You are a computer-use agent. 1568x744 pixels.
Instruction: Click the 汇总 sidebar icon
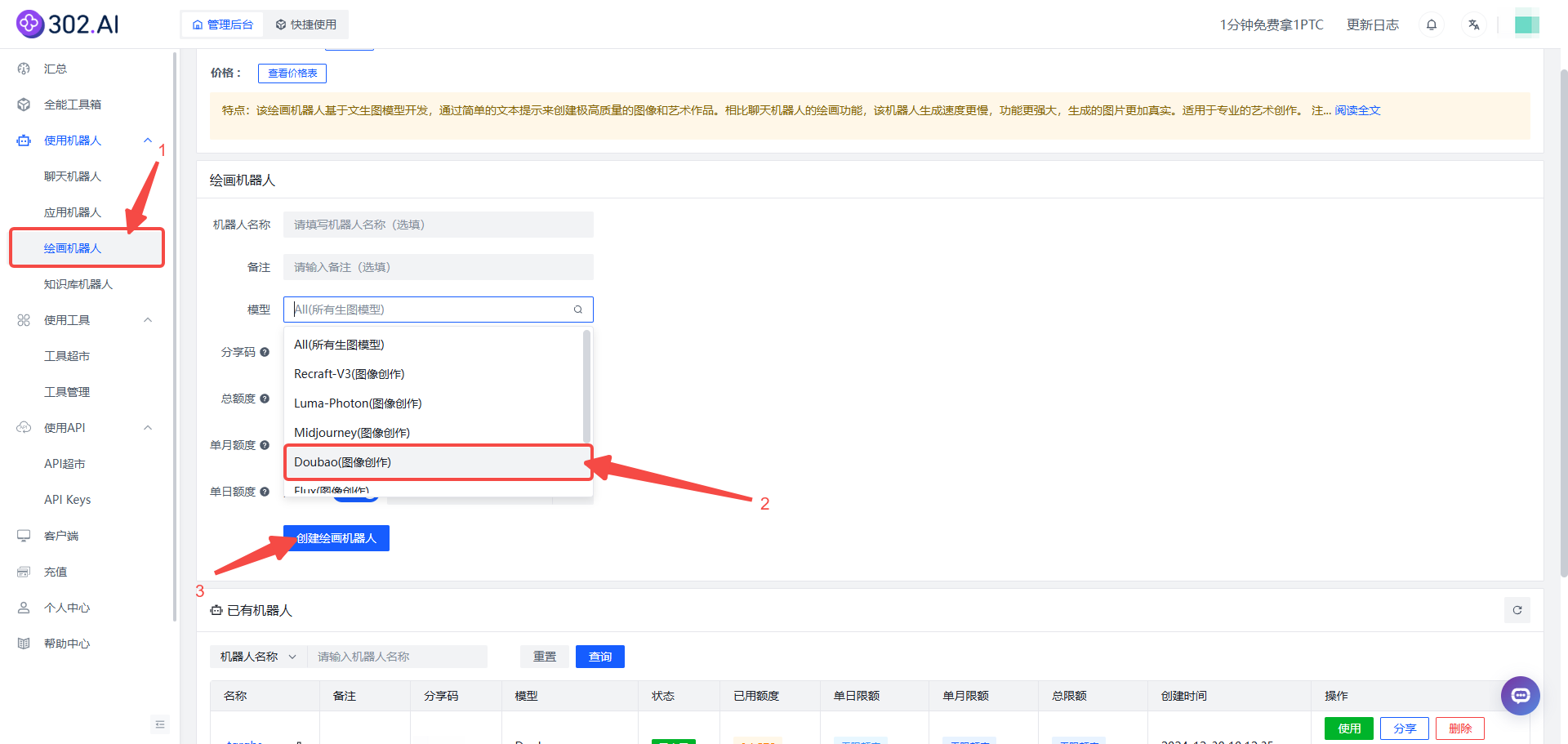24,69
